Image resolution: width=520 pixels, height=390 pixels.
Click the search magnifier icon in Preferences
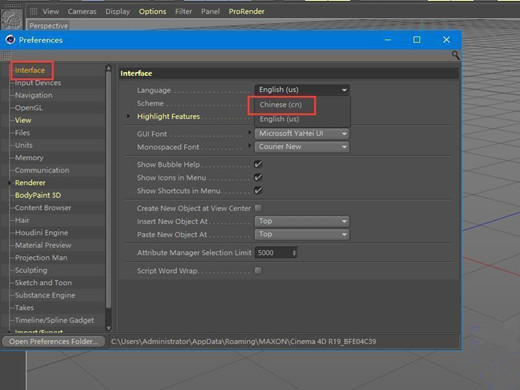coord(455,55)
